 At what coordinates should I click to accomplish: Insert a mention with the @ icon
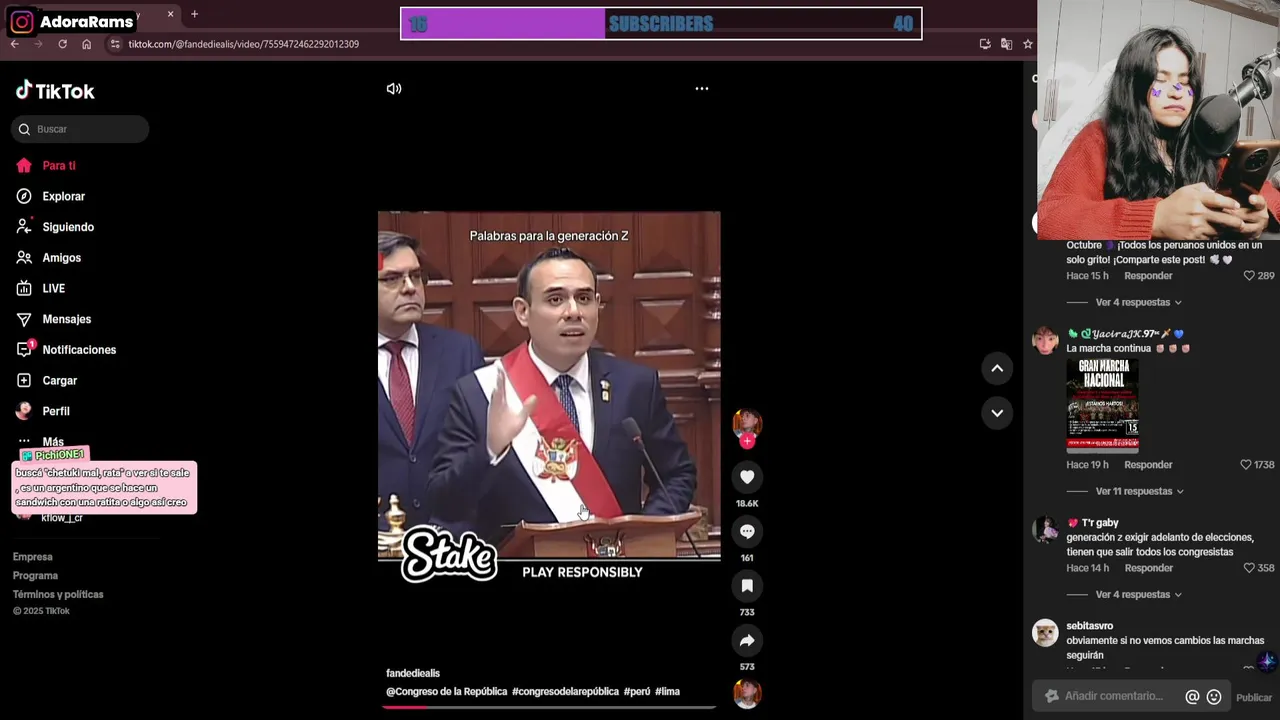[1192, 697]
